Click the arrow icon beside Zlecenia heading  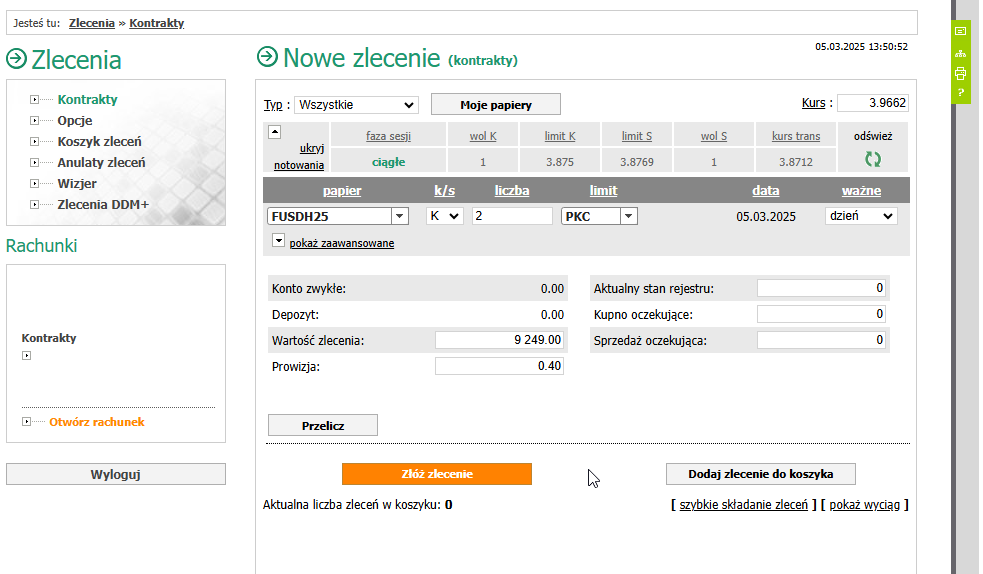coord(16,58)
